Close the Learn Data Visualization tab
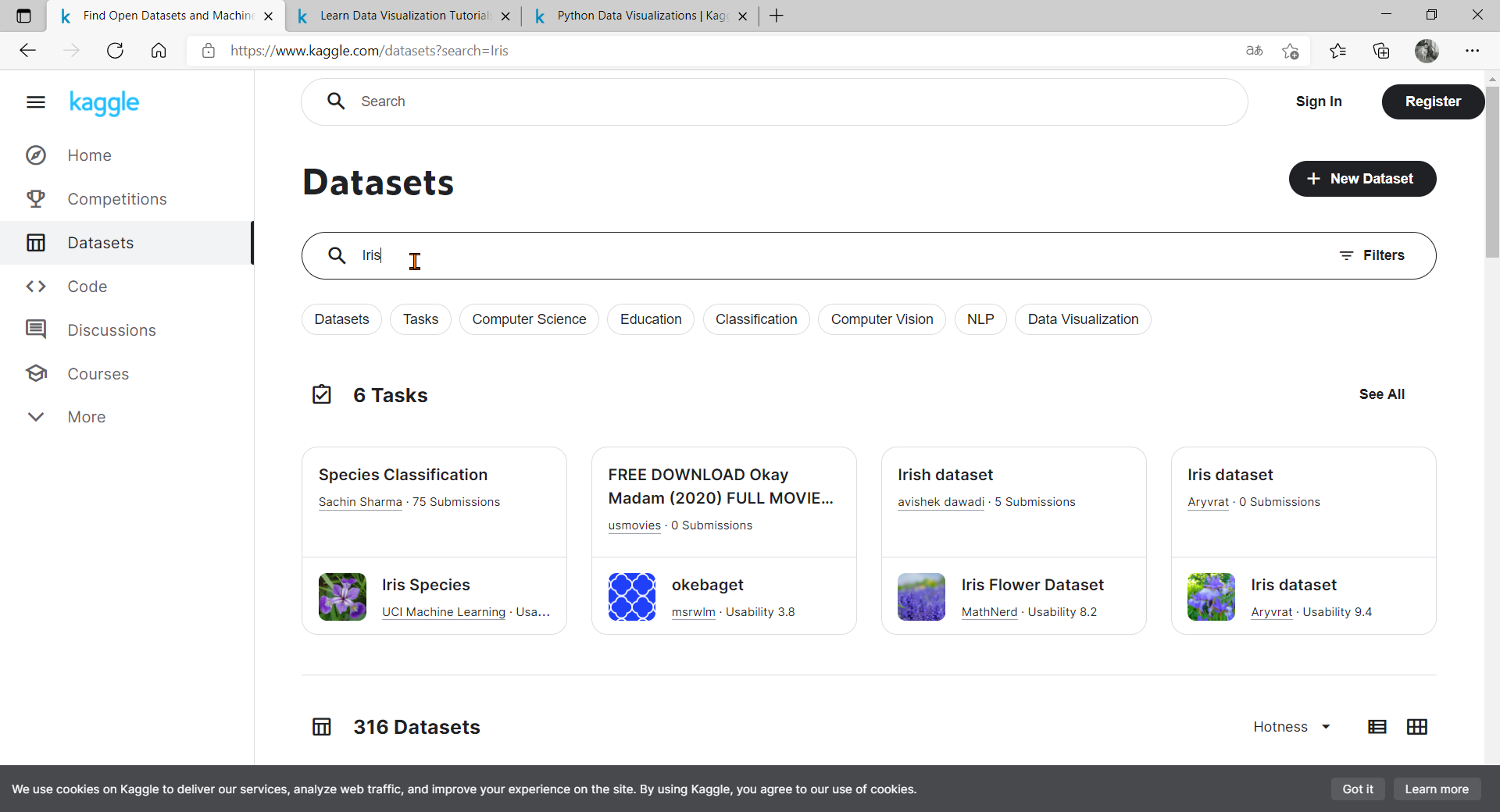1500x812 pixels. click(505, 16)
